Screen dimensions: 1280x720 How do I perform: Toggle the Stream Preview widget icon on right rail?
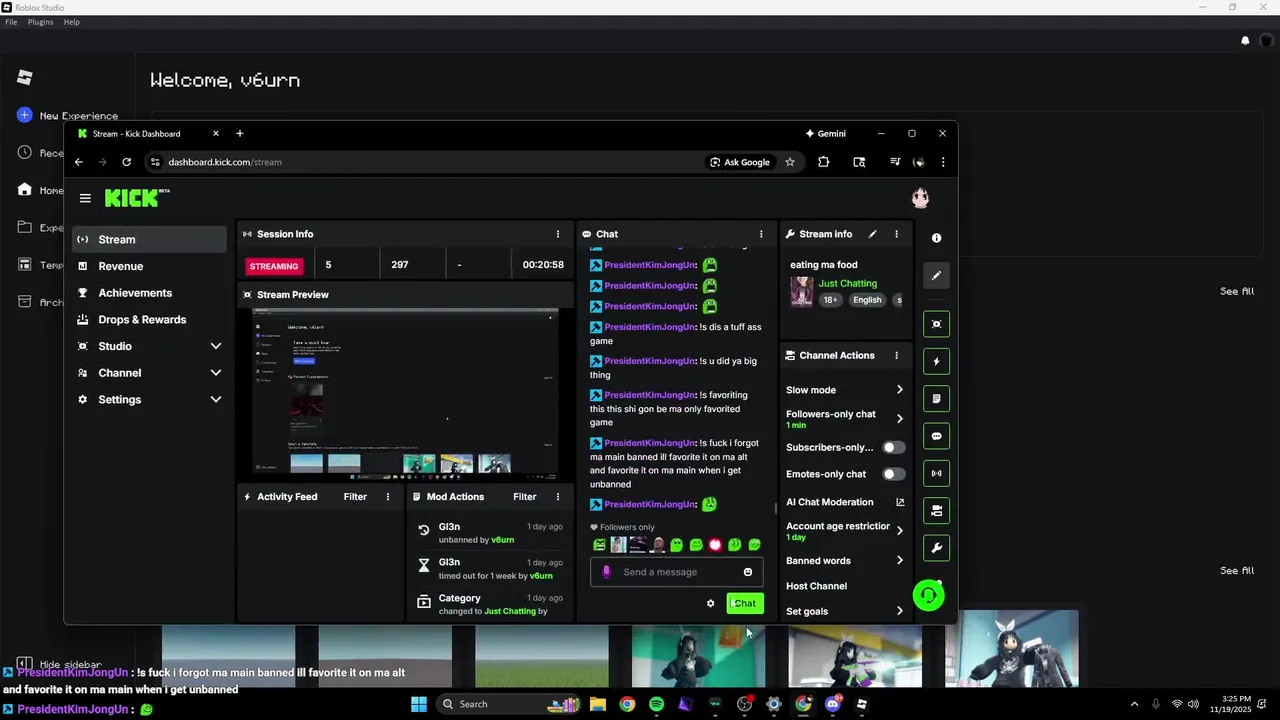(x=936, y=324)
